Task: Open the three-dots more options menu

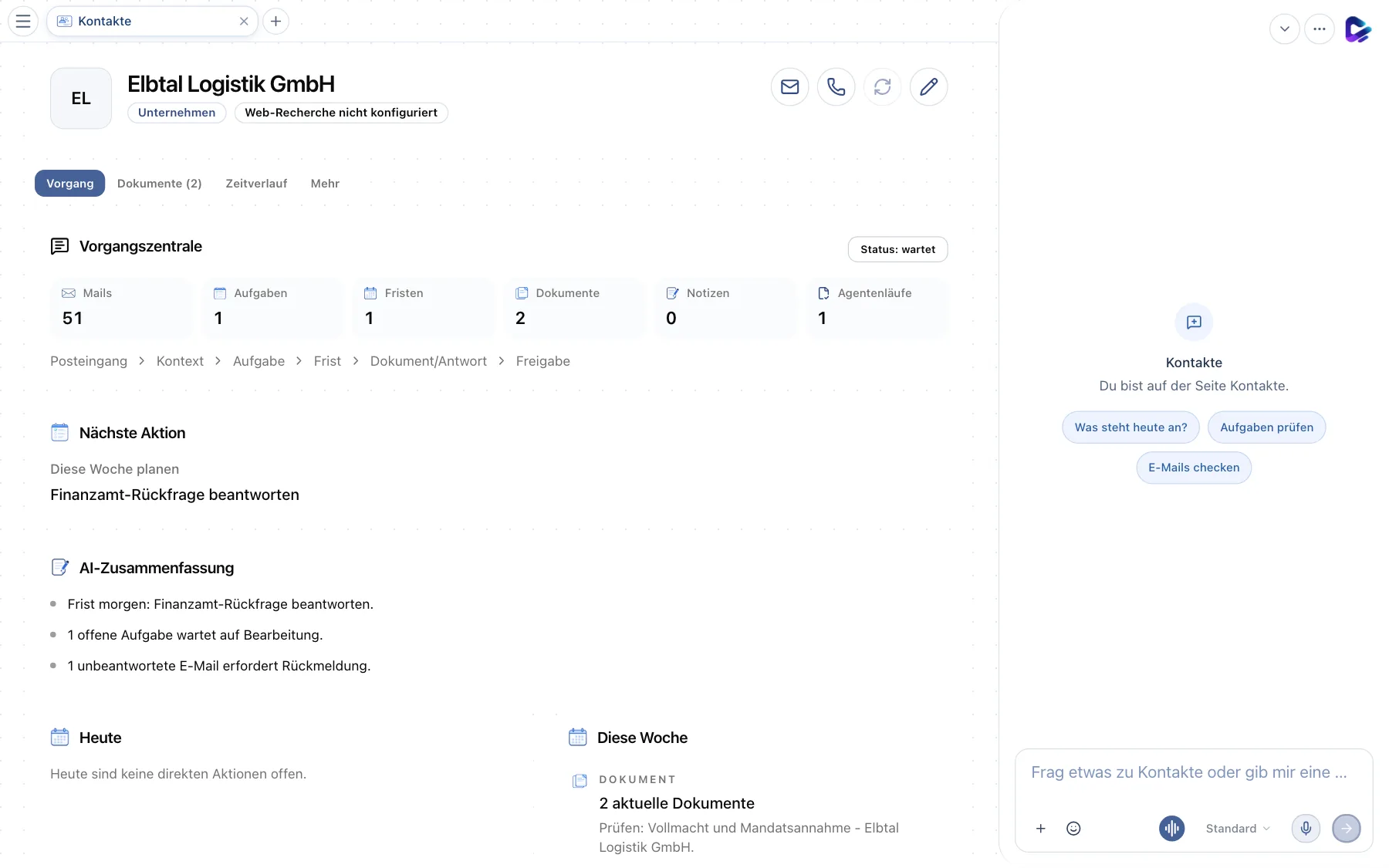Action: (x=1319, y=29)
